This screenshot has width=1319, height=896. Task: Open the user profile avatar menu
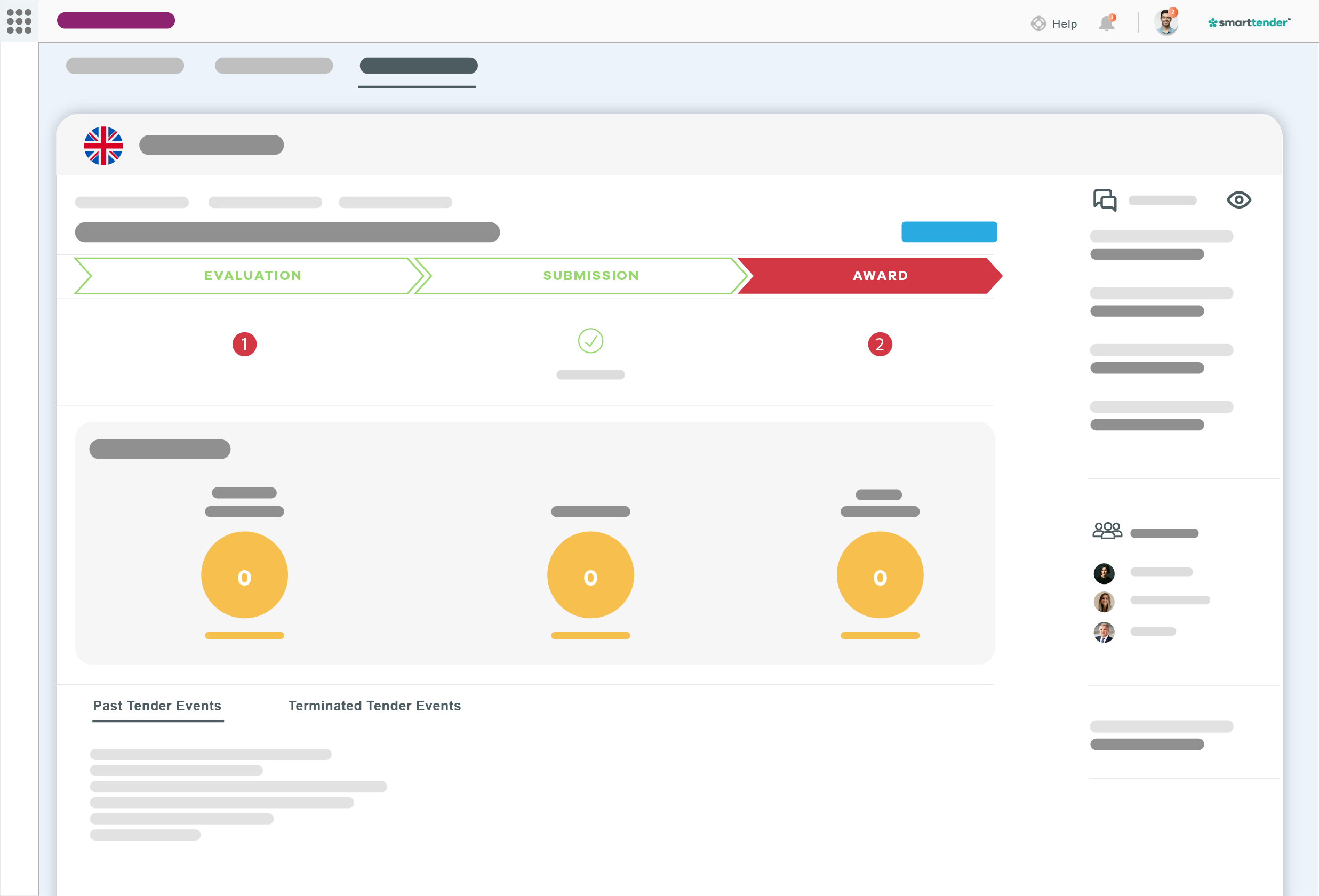(x=1166, y=22)
